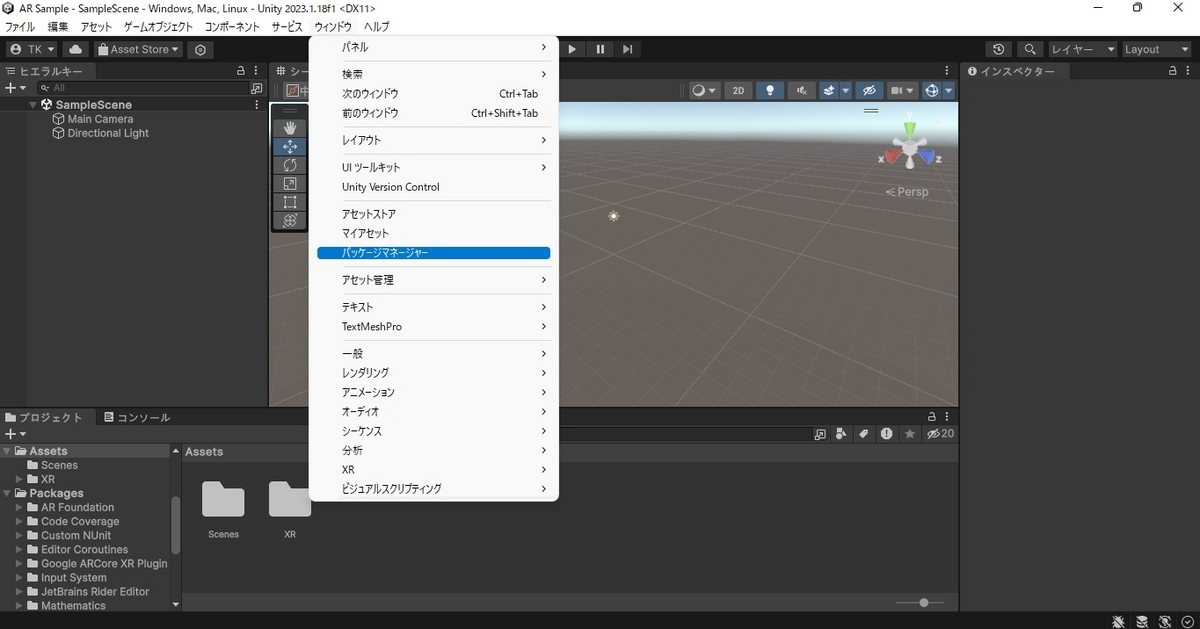Open the undo history icon
Screen dimensions: 1200x629
[x=998, y=49]
